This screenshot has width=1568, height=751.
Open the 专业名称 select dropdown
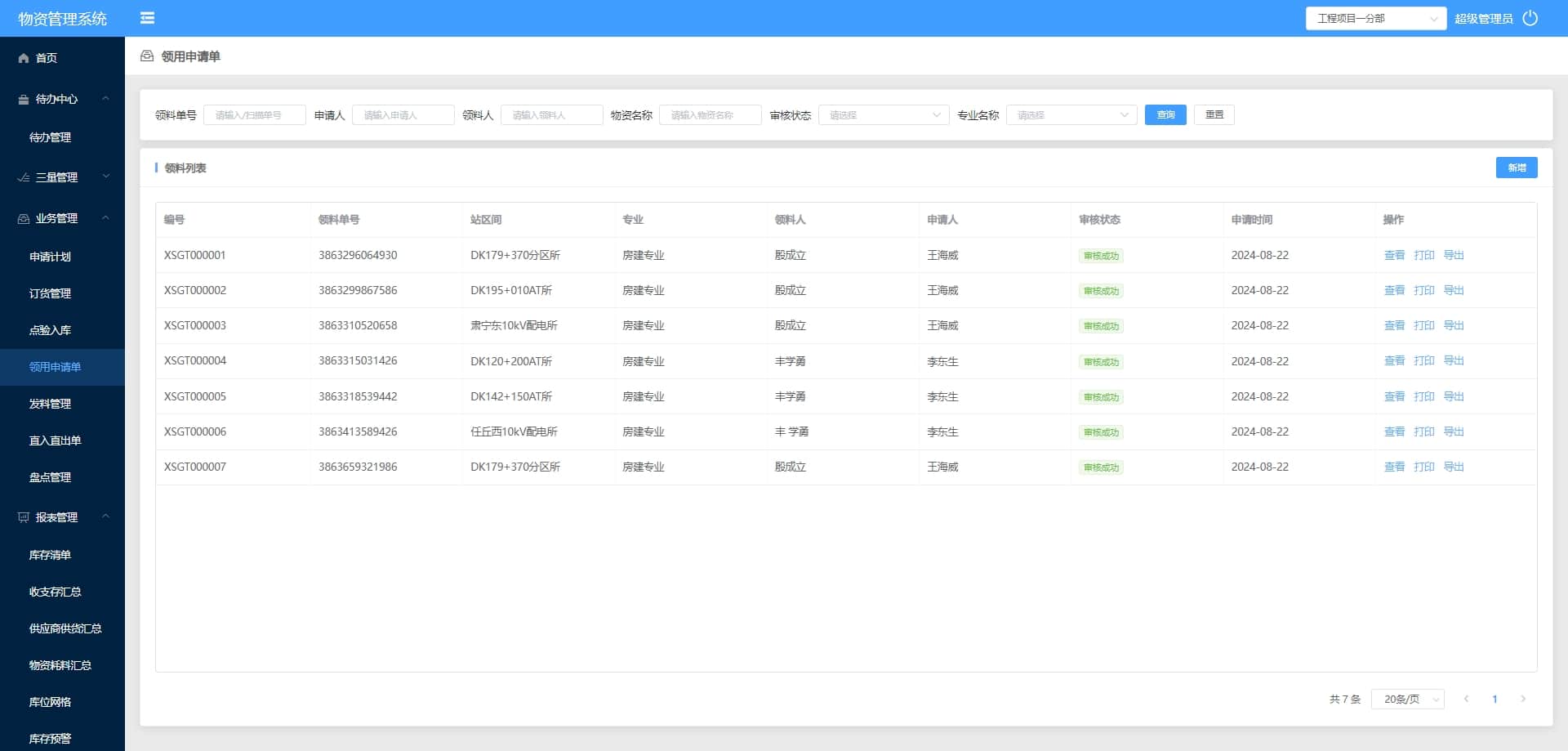1071,115
